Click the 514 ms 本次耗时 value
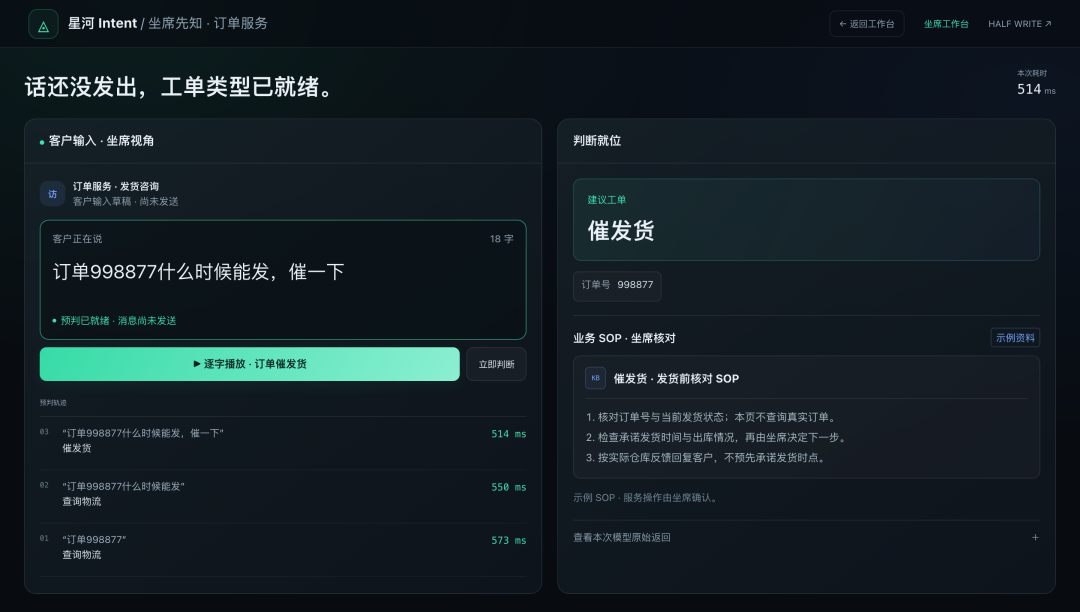 click(1036, 89)
